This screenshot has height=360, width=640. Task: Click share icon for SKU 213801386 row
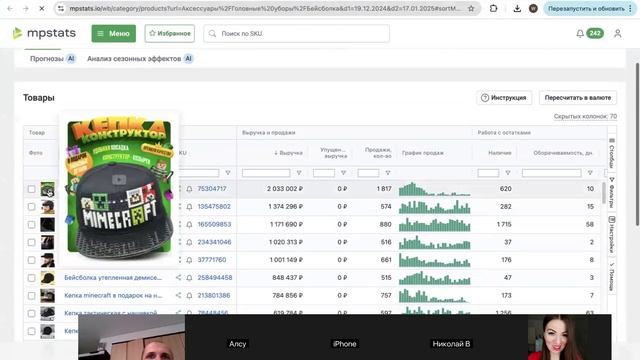tap(178, 295)
